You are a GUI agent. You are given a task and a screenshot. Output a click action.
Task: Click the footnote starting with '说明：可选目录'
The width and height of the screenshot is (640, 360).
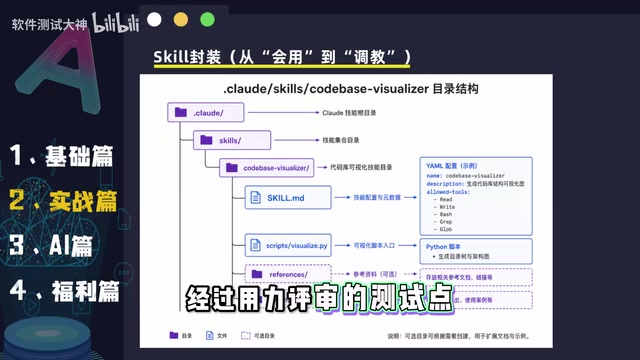(459, 336)
